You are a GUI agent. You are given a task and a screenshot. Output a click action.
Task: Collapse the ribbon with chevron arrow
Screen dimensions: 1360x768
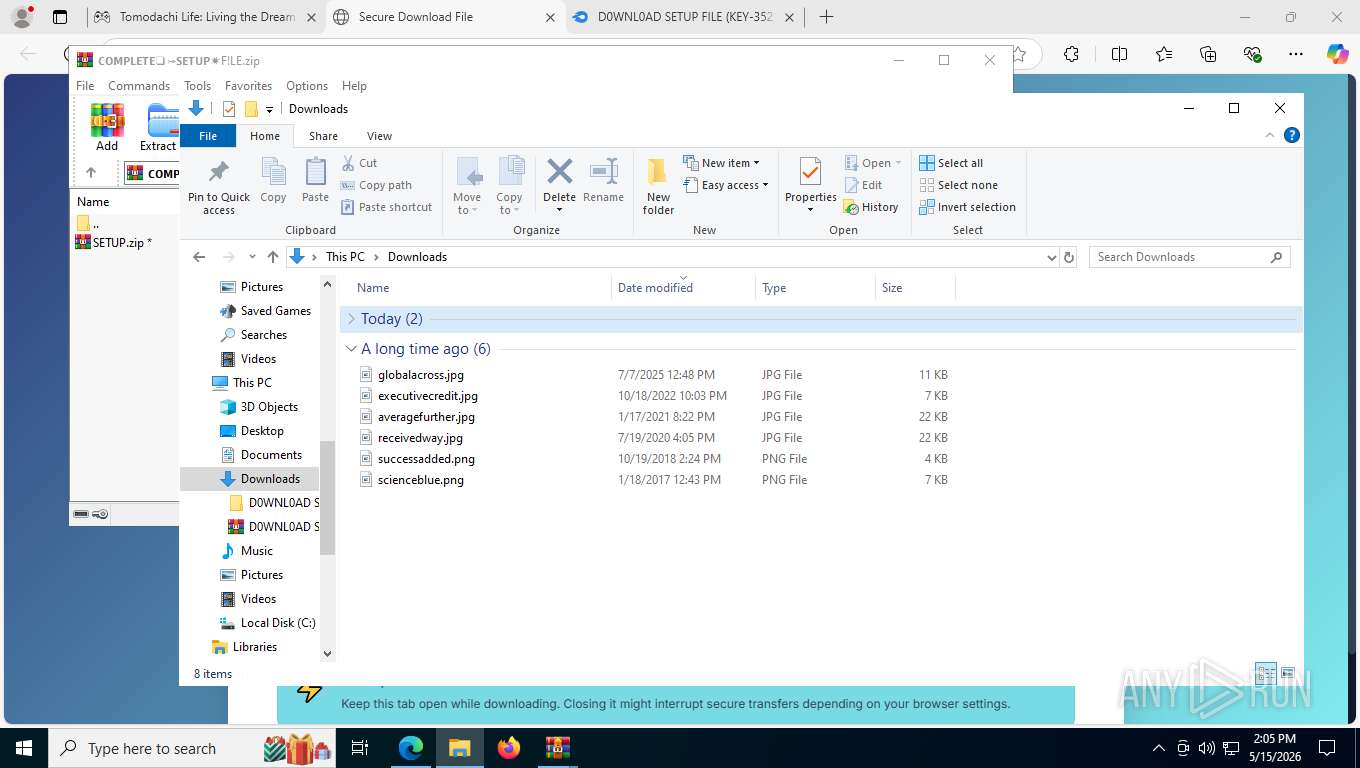1270,136
